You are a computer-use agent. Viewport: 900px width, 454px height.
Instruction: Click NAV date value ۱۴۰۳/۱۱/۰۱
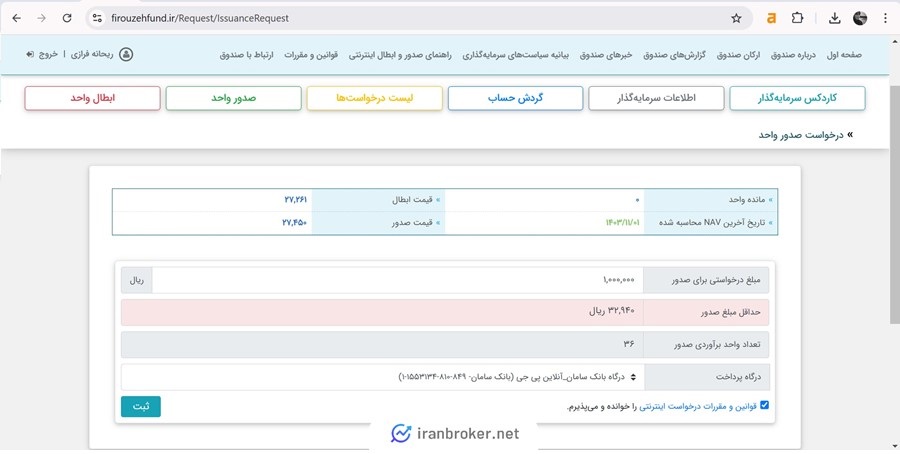click(x=622, y=223)
